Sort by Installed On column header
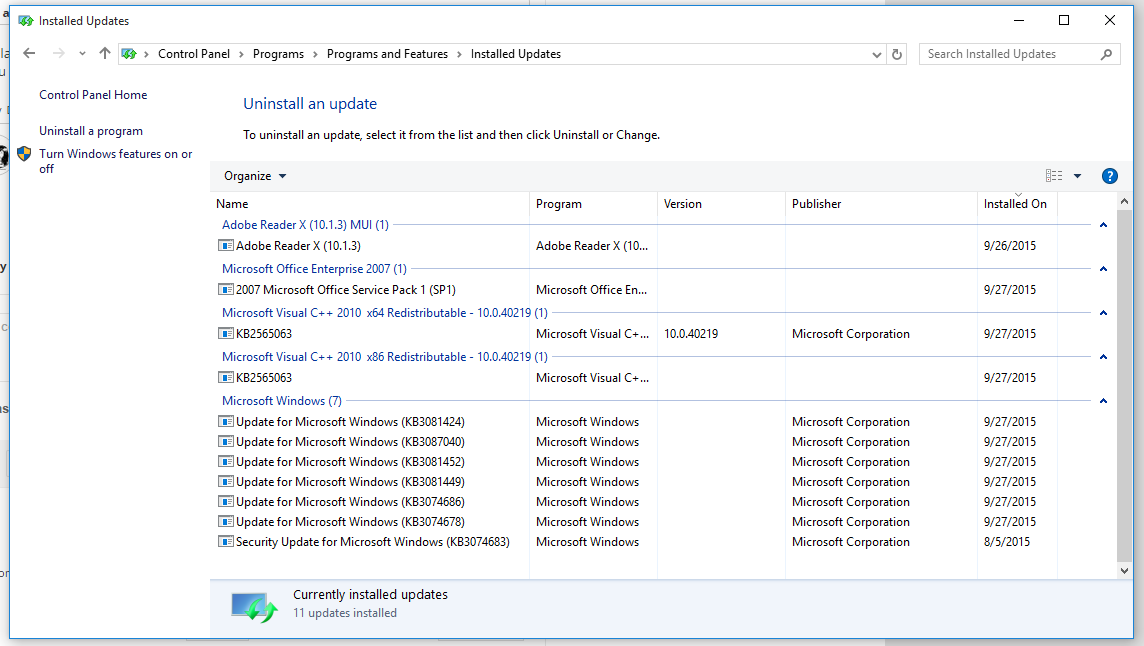The height and width of the screenshot is (646, 1144). click(x=1015, y=204)
